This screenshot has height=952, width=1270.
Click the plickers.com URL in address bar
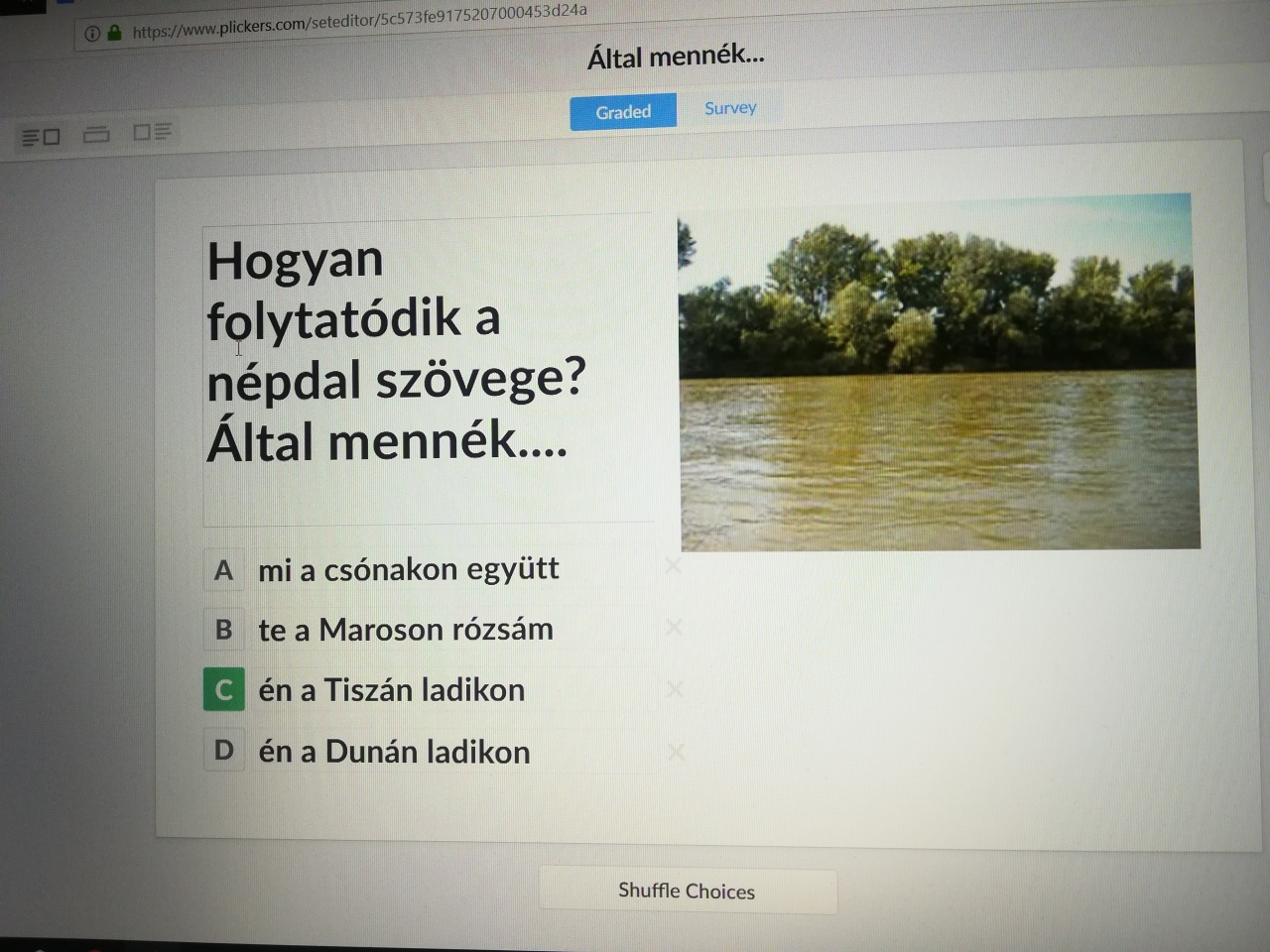[359, 20]
